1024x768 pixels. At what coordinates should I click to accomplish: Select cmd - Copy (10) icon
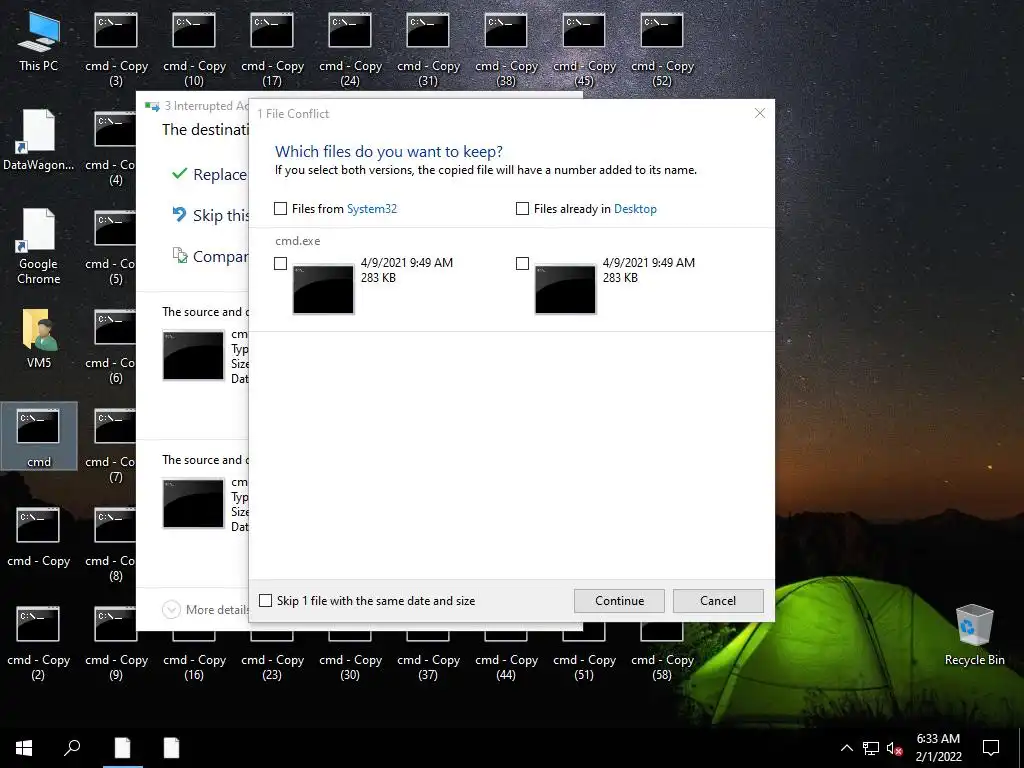194,50
